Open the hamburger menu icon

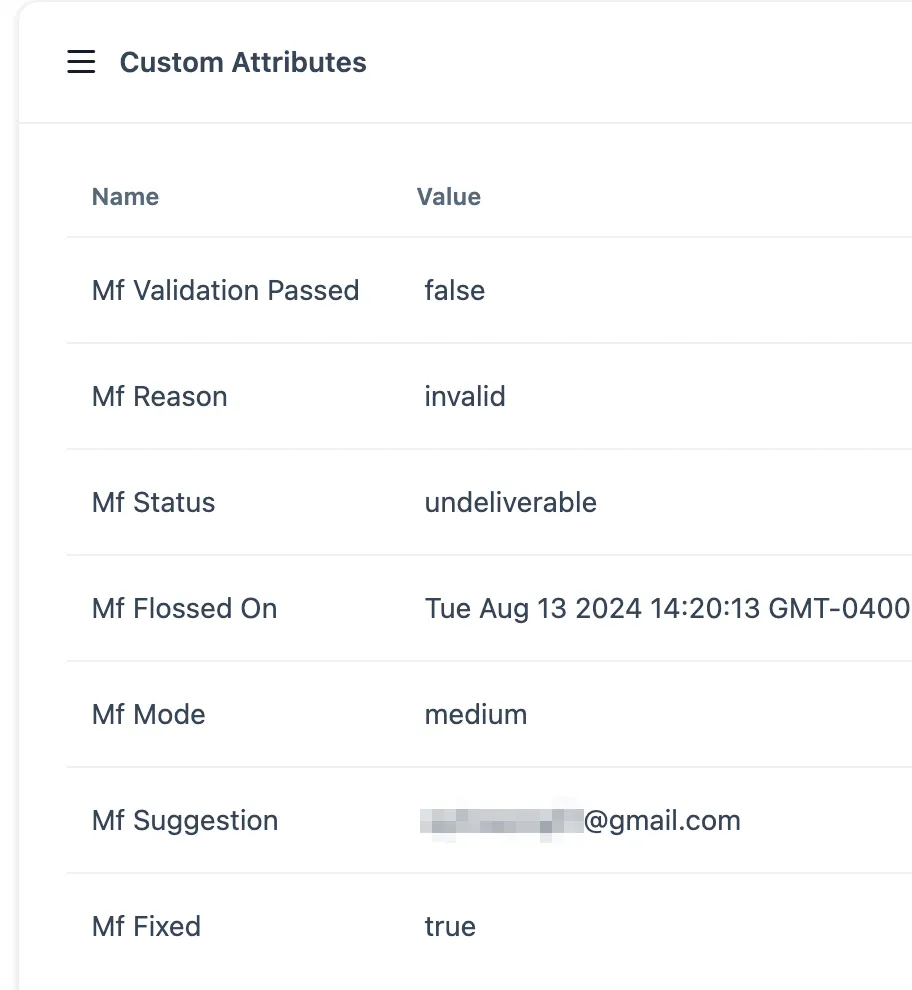[81, 62]
